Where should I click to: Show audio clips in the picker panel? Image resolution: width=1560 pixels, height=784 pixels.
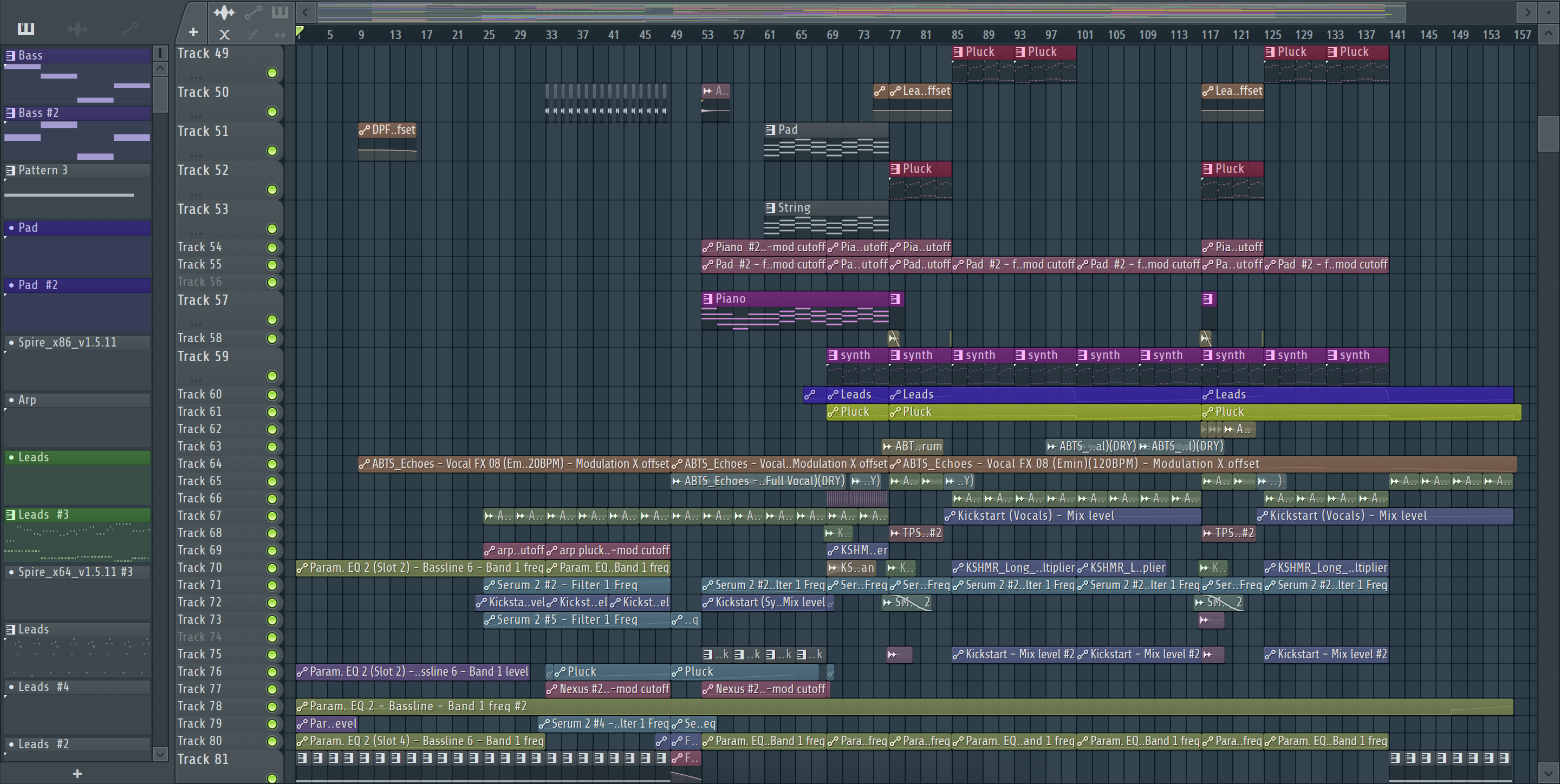tap(77, 29)
